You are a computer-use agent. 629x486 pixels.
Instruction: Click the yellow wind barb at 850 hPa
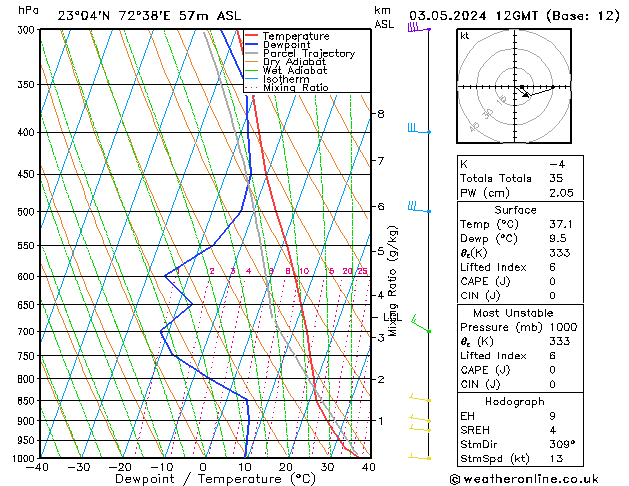tap(420, 398)
